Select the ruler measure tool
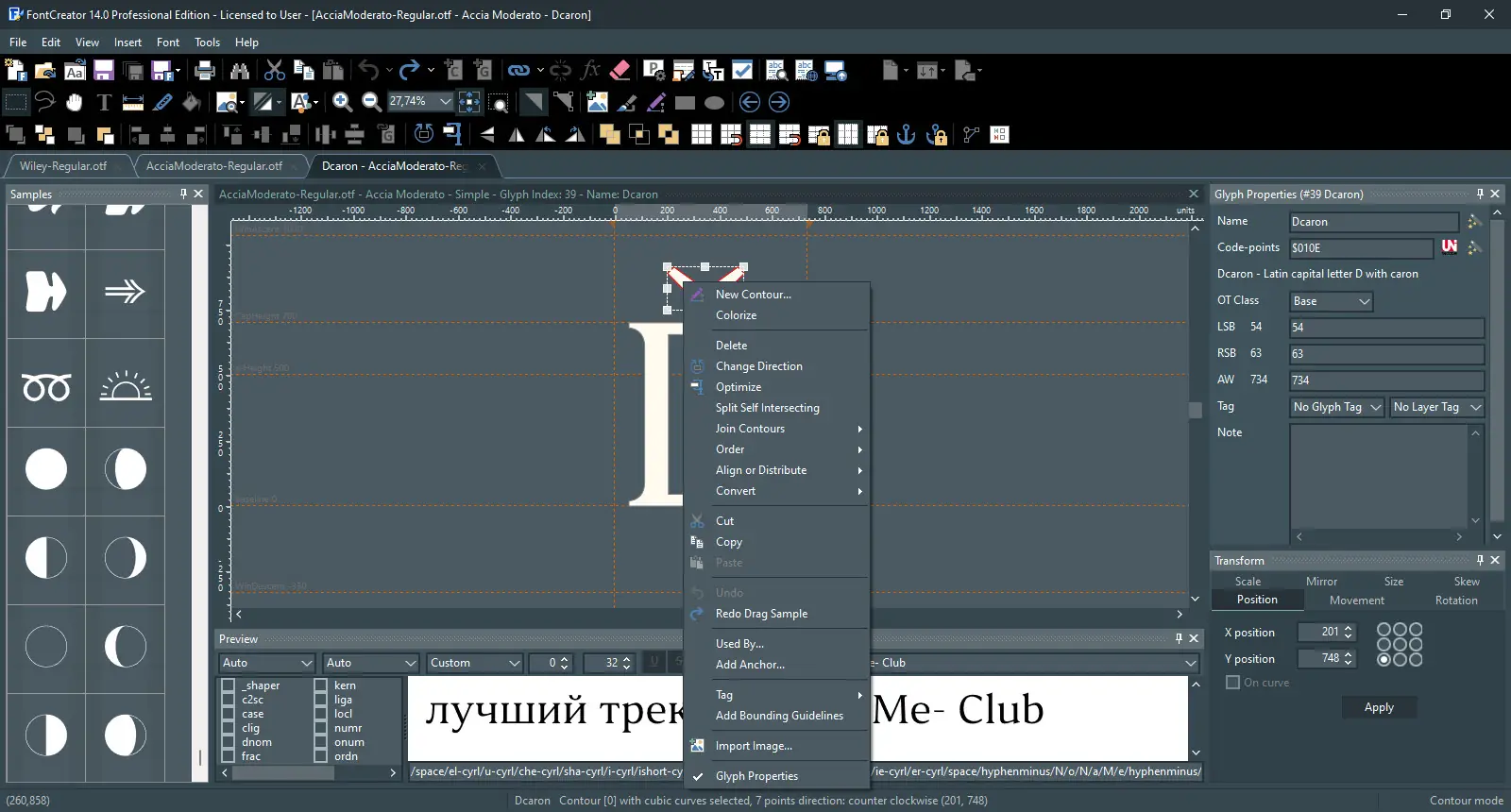Viewport: 1511px width, 812px height. tap(133, 102)
